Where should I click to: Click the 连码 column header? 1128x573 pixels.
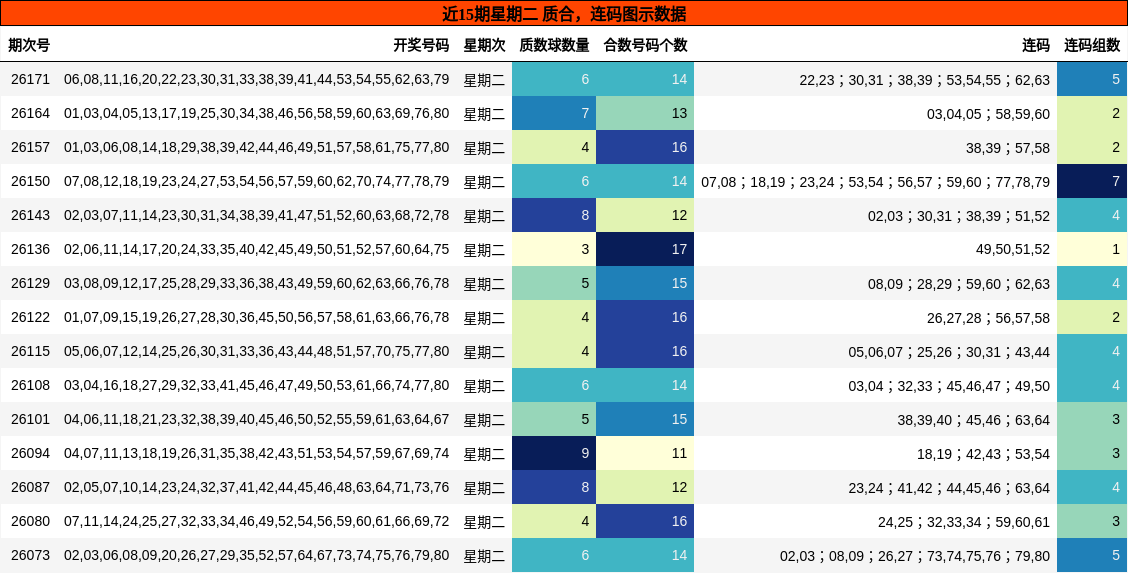[x=1036, y=45]
